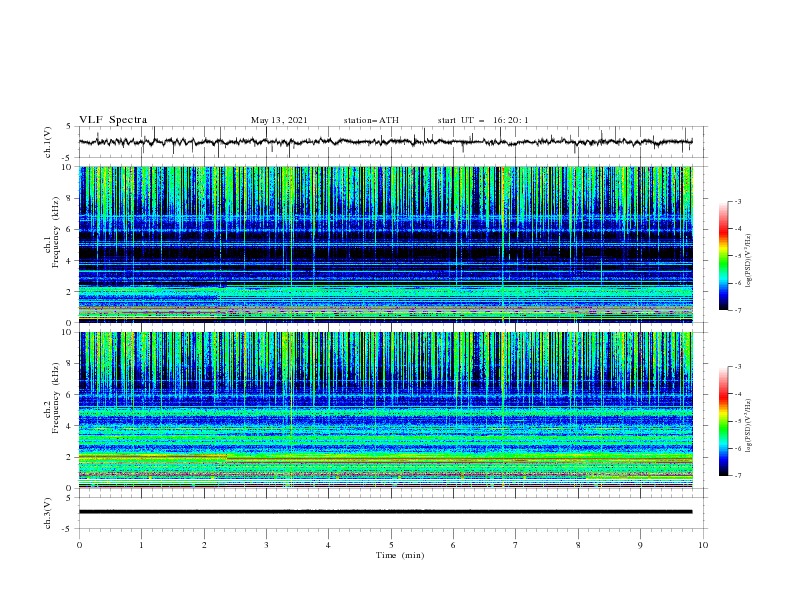This screenshot has width=792, height=612.
Task: Click the bright vertical streak in ch.1 spectrogram near minute 6.8
Action: tap(503, 244)
